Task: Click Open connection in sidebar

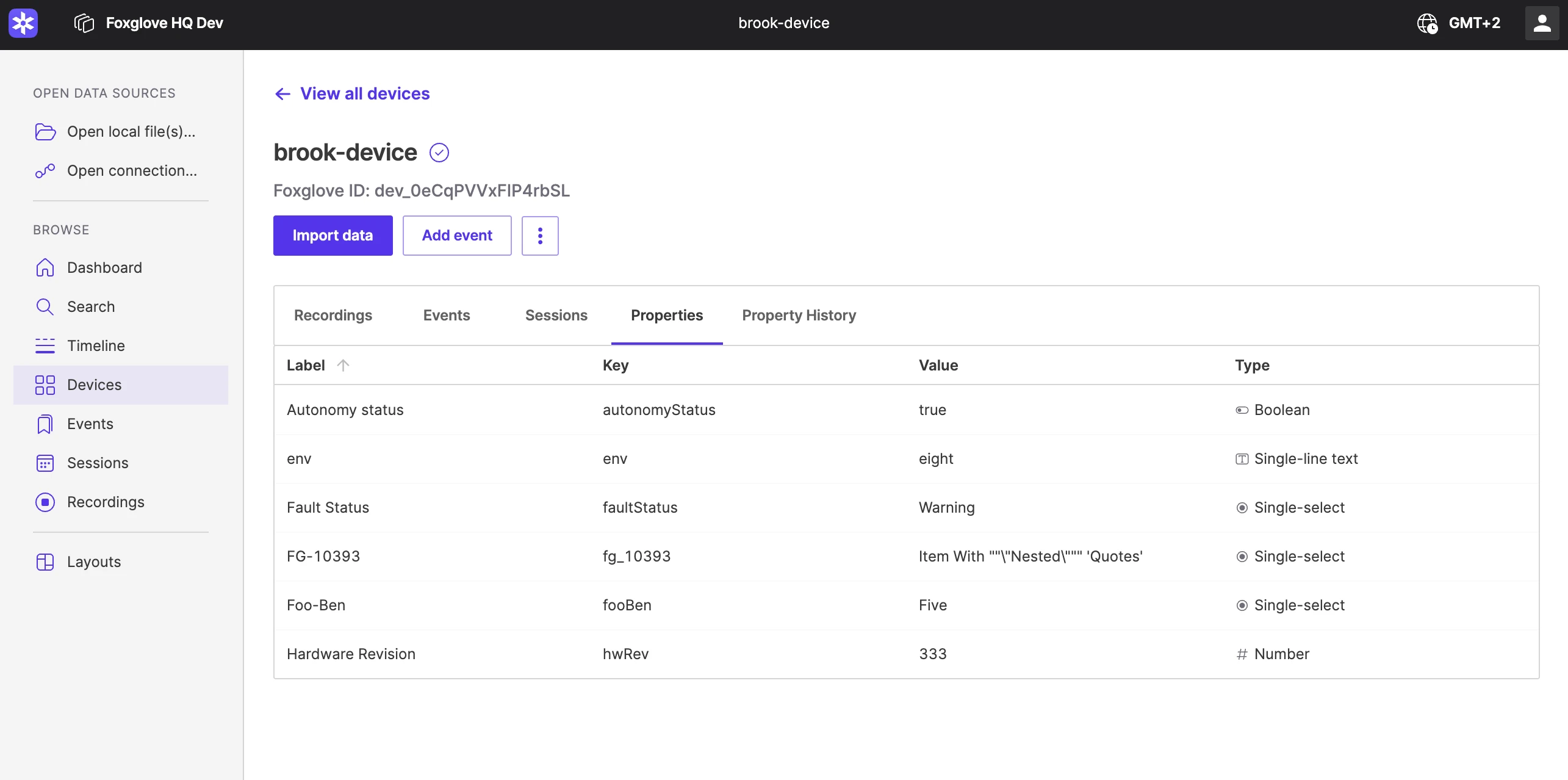Action: (132, 170)
